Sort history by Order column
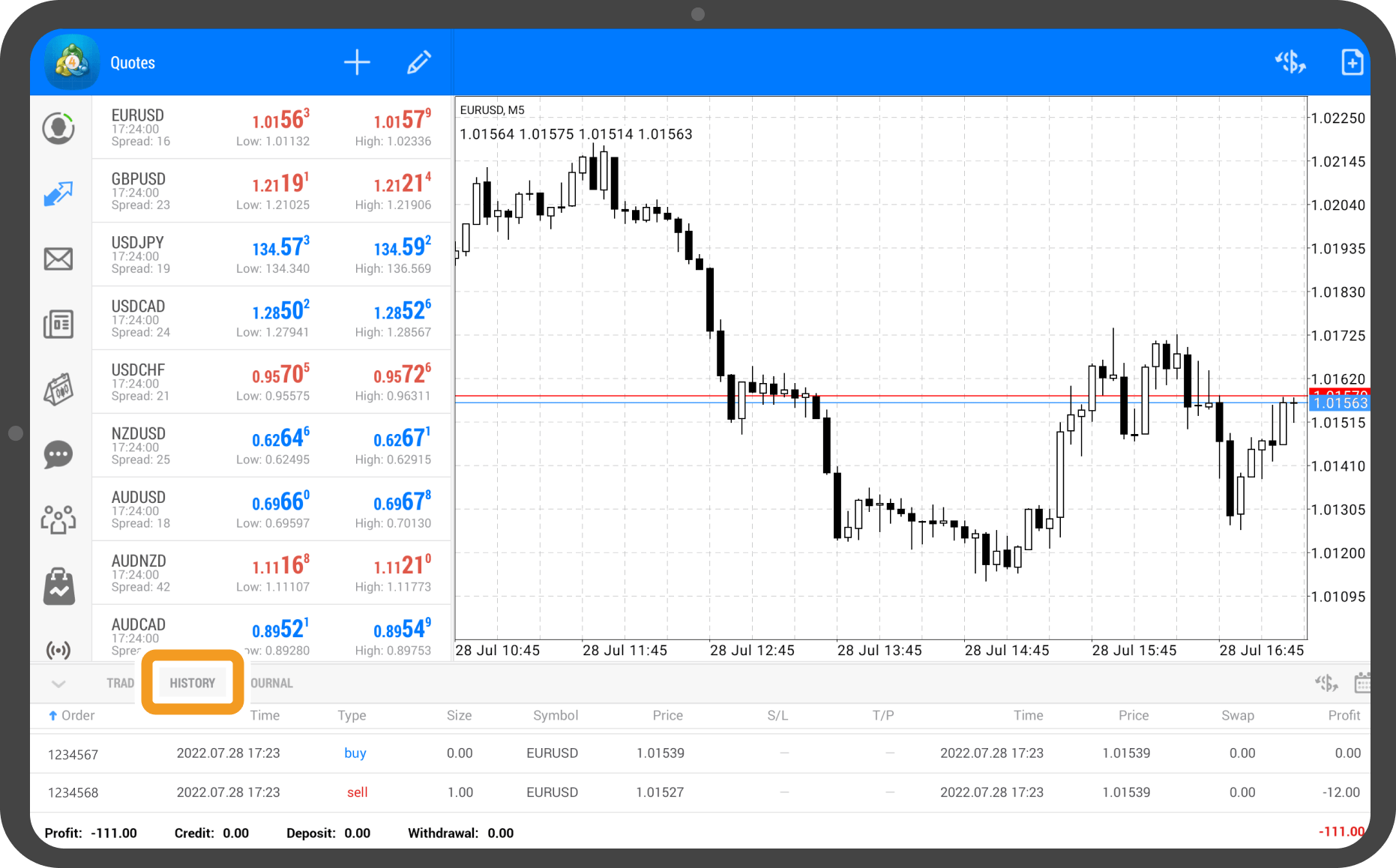The image size is (1396, 868). click(72, 716)
